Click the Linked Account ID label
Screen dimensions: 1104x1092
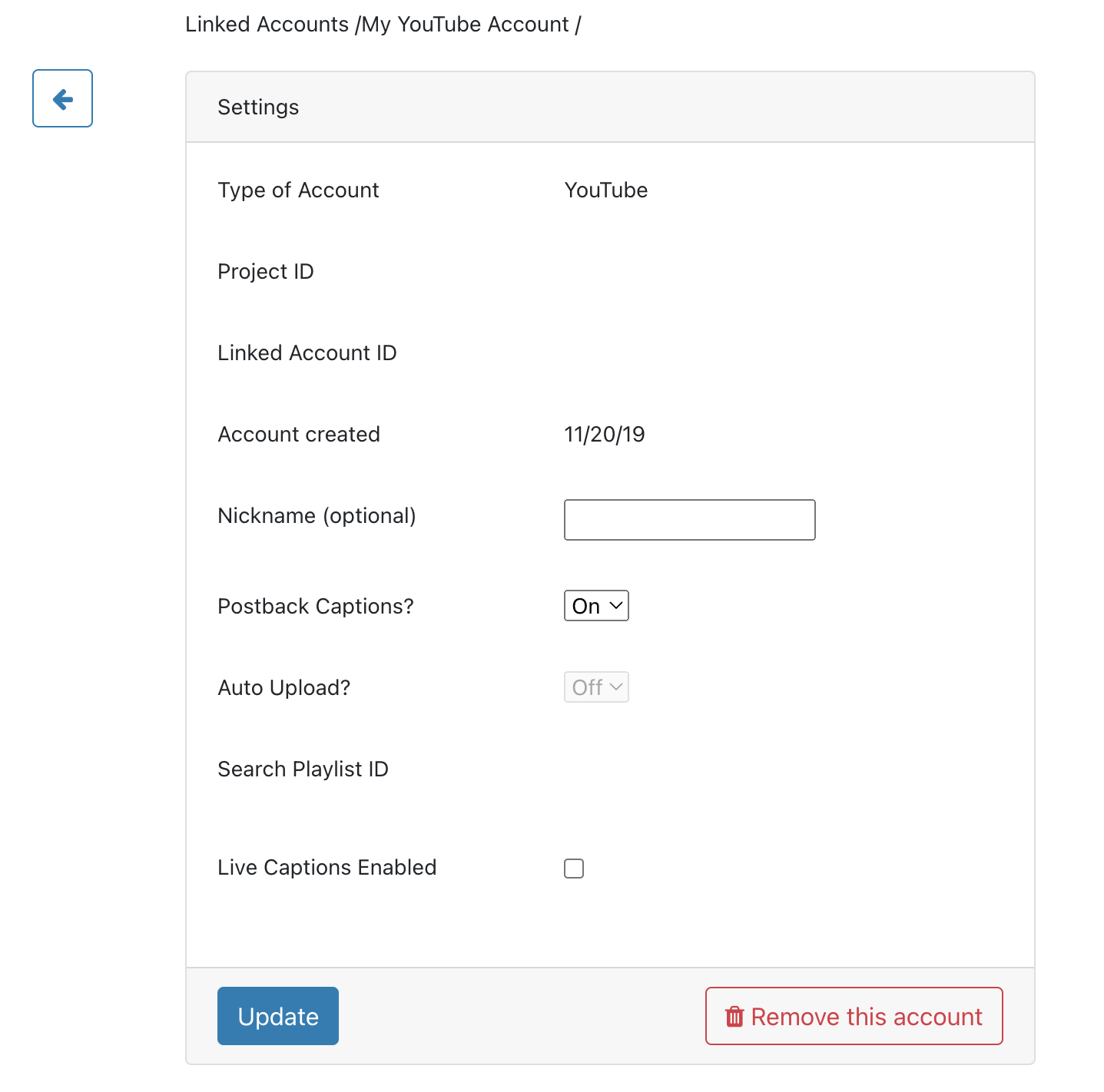pyautogui.click(x=307, y=353)
